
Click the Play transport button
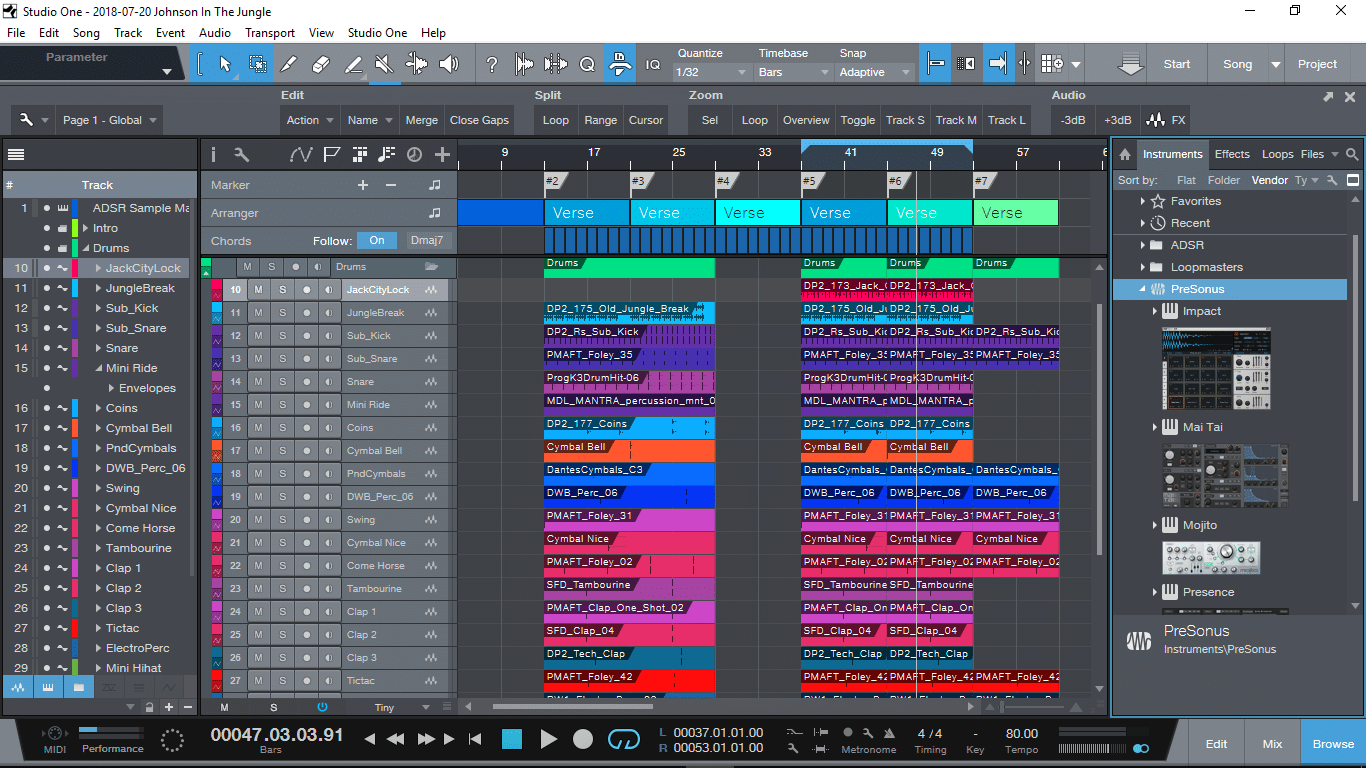[x=548, y=739]
